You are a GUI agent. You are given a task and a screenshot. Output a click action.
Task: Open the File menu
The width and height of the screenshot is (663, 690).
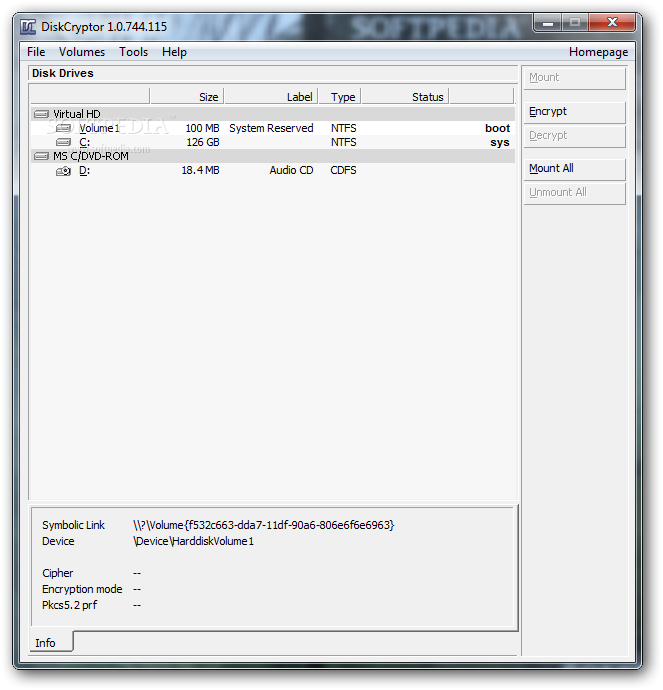tap(36, 52)
